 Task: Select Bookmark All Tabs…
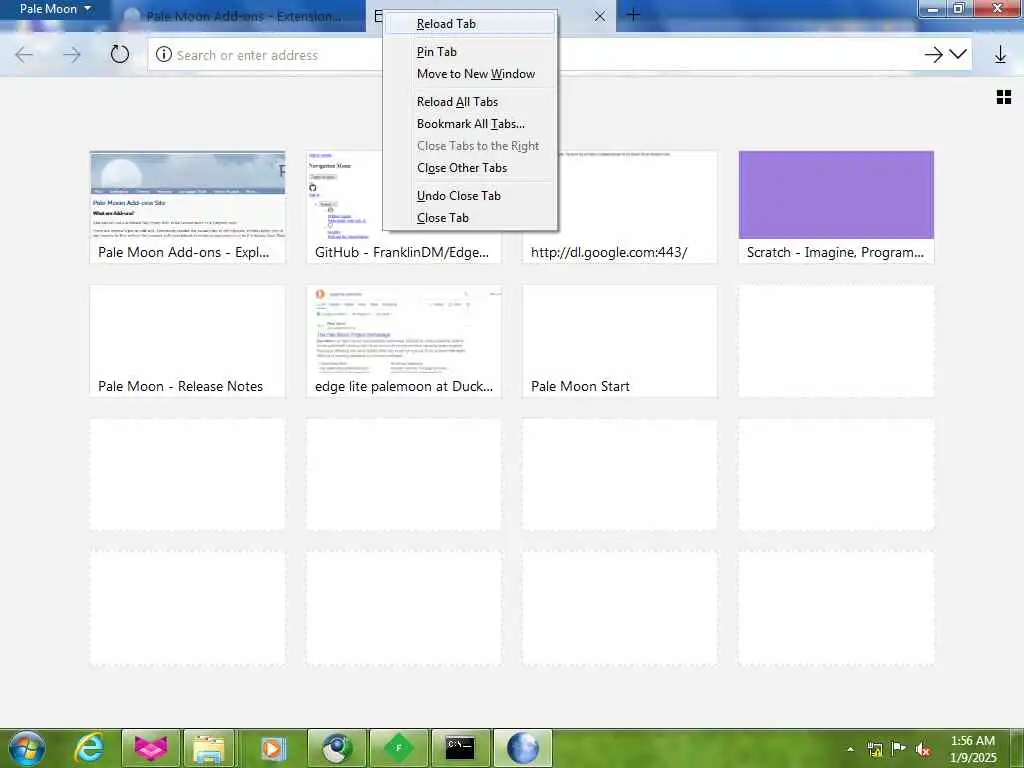pos(470,124)
